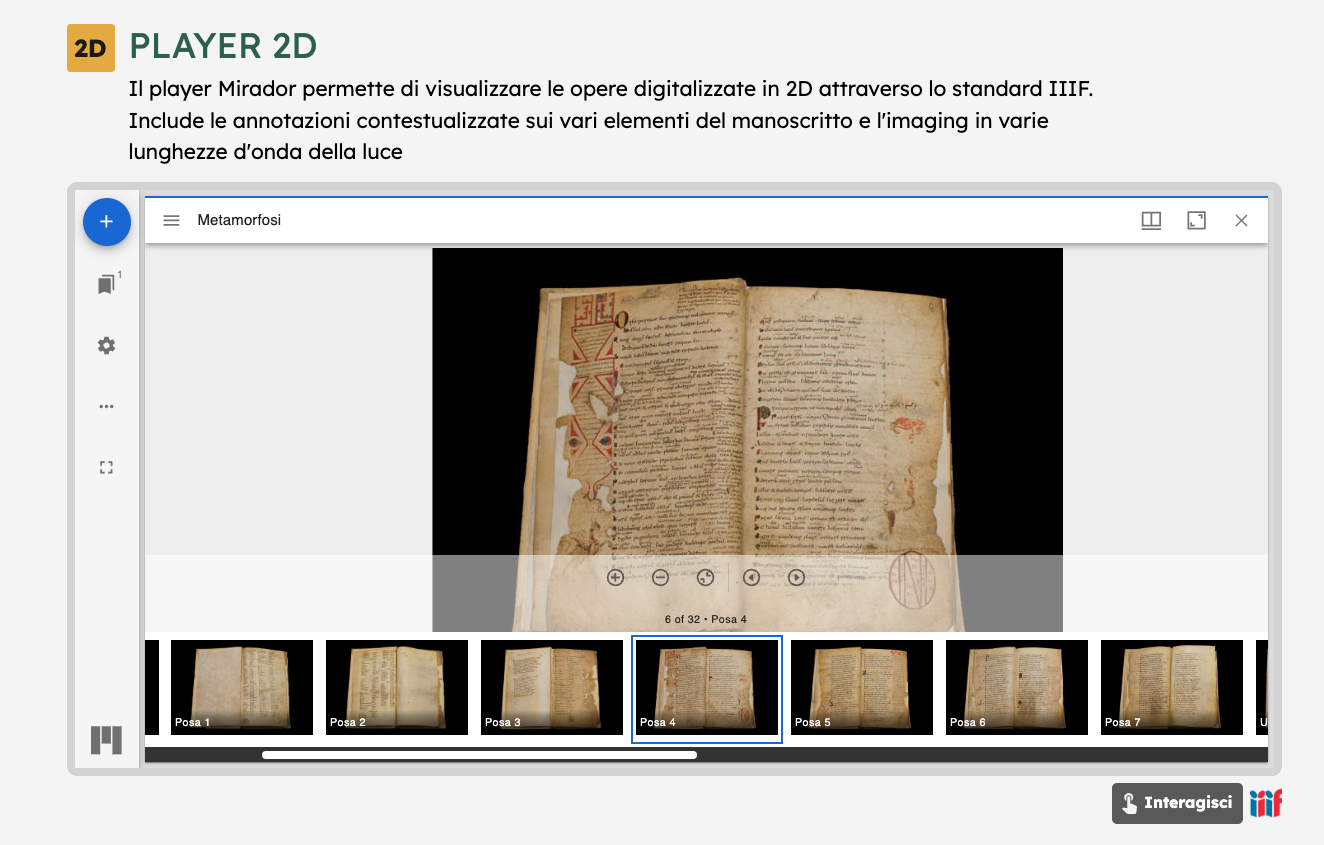Screen dimensions: 1324x845
Task: Open the Posa 7 thumbnail
Action: tap(1171, 687)
